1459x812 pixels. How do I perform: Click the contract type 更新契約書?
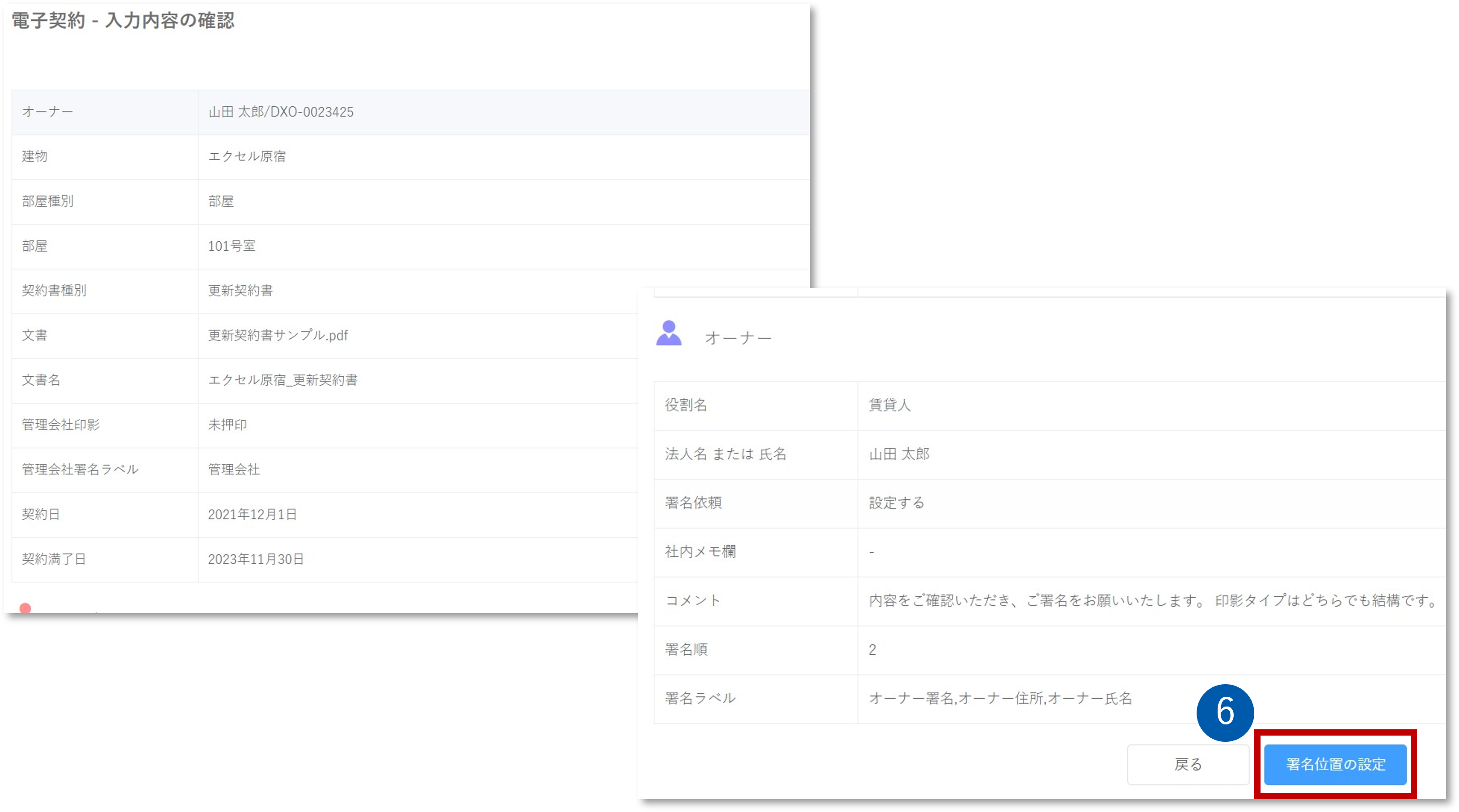pos(240,290)
